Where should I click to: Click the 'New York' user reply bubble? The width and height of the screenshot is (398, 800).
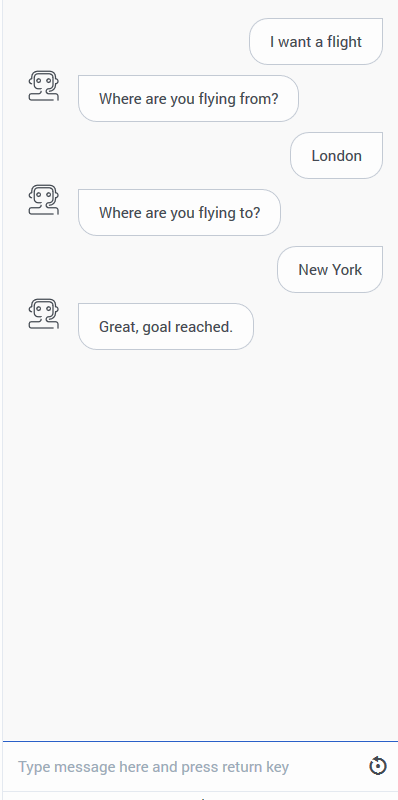click(x=330, y=269)
